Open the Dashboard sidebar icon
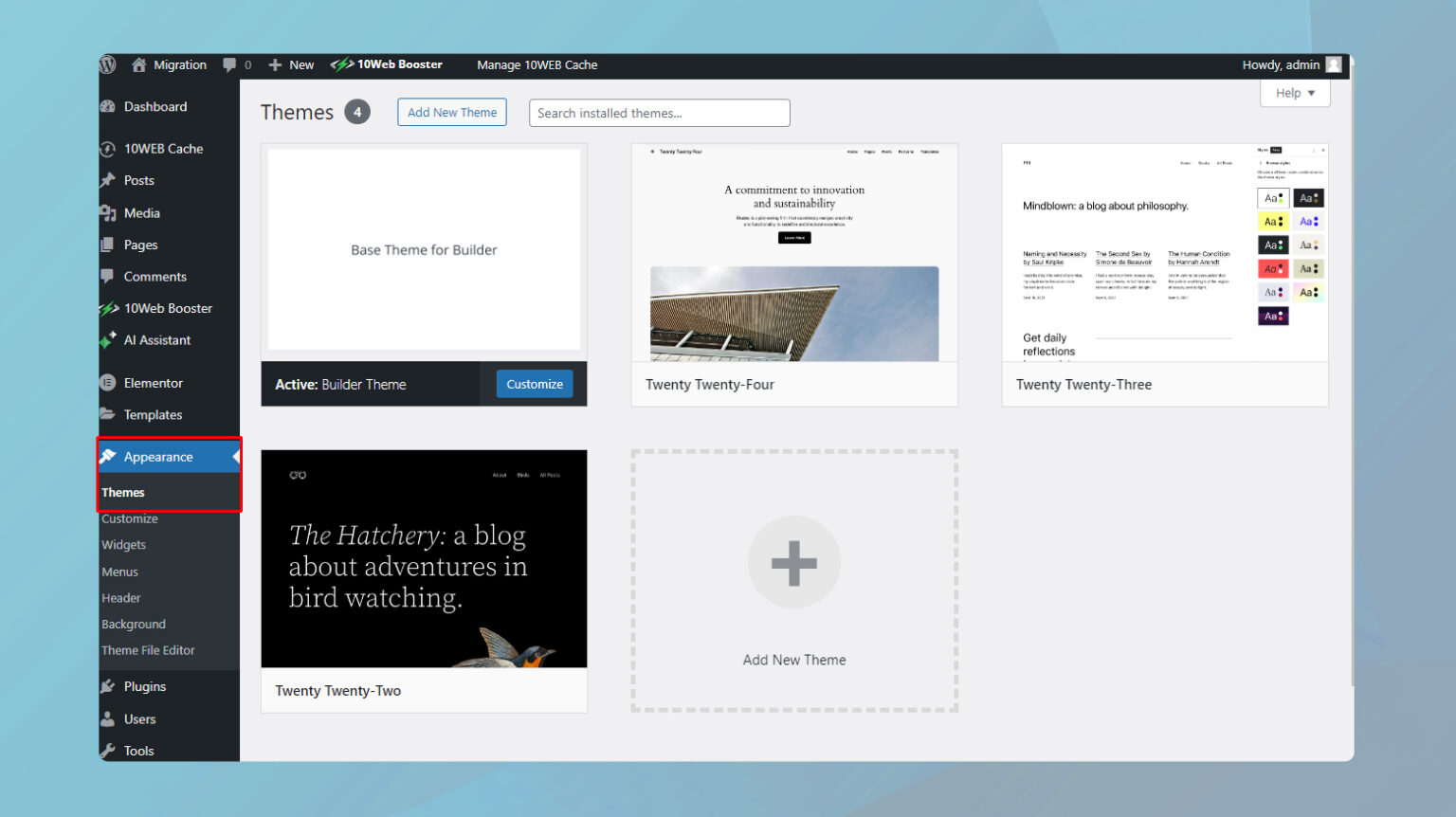This screenshot has height=817, width=1456. 108,106
